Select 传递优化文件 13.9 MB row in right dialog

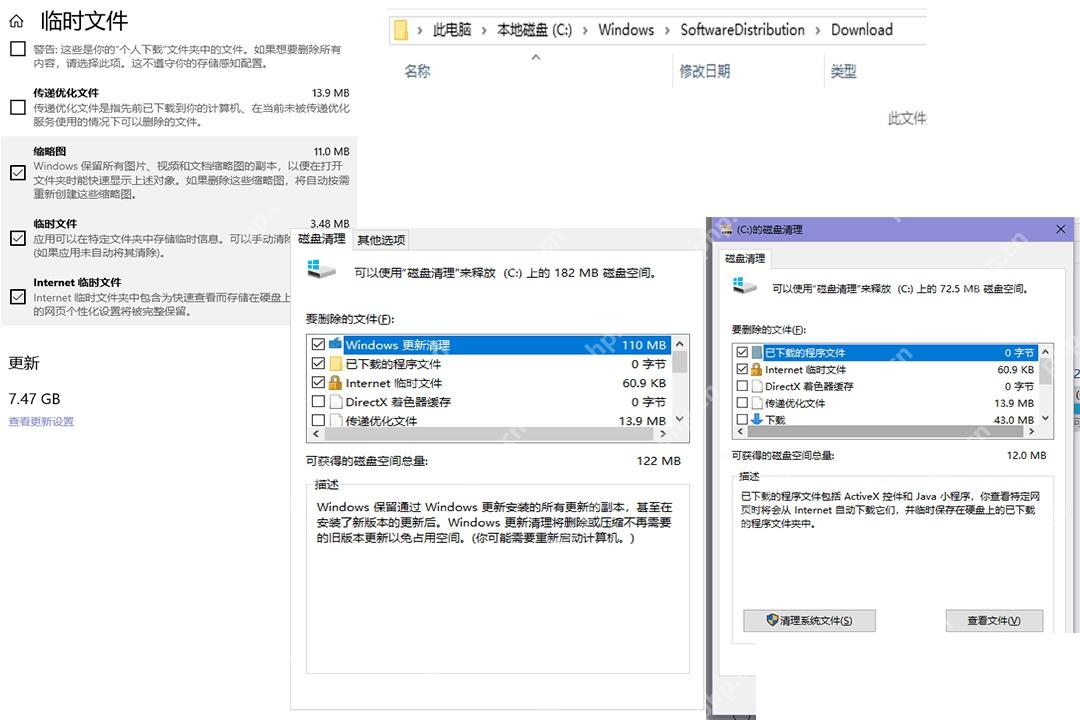click(886, 403)
